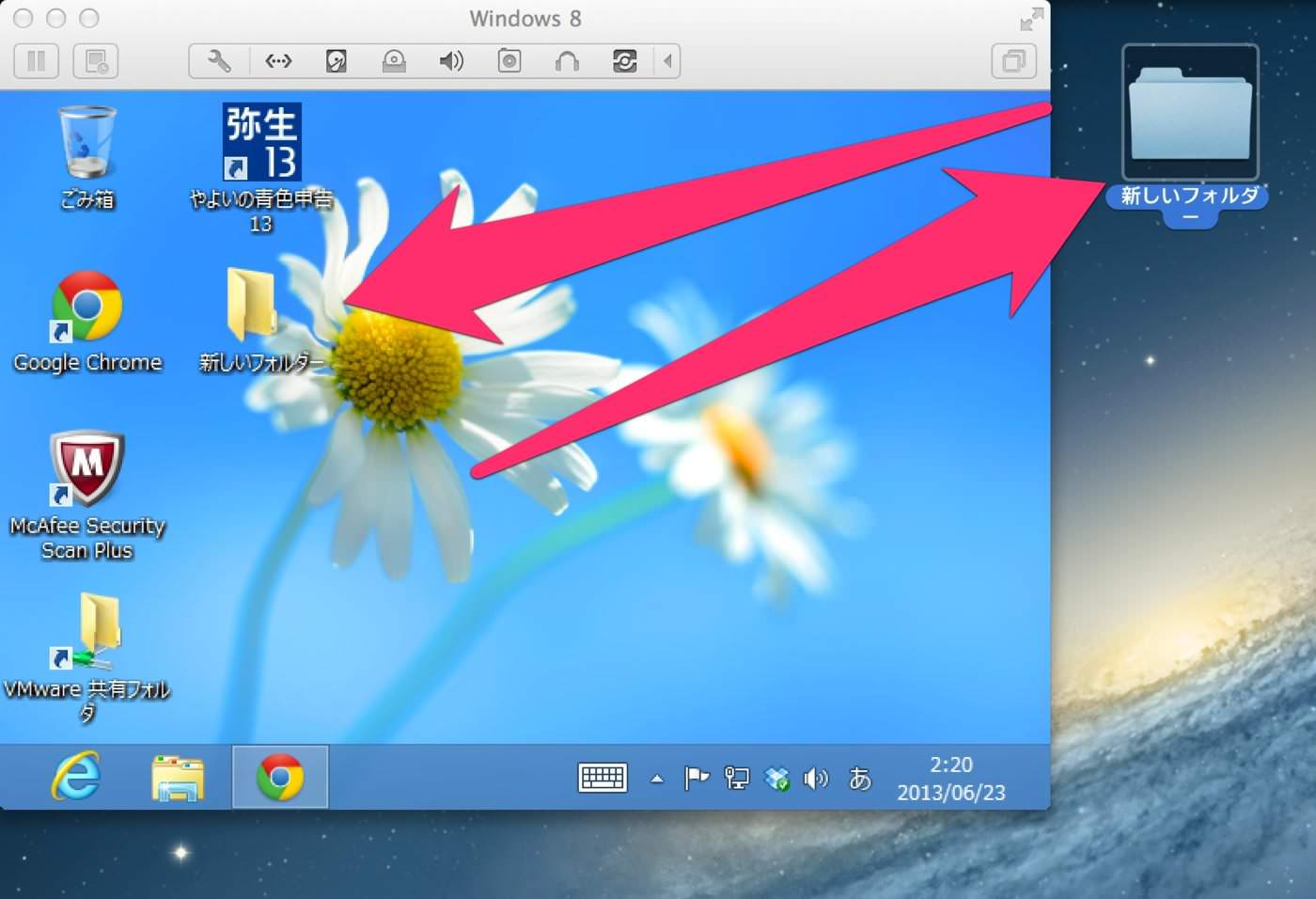The width and height of the screenshot is (1316, 899).
Task: Open Action Center with the flag tray icon
Action: [697, 779]
